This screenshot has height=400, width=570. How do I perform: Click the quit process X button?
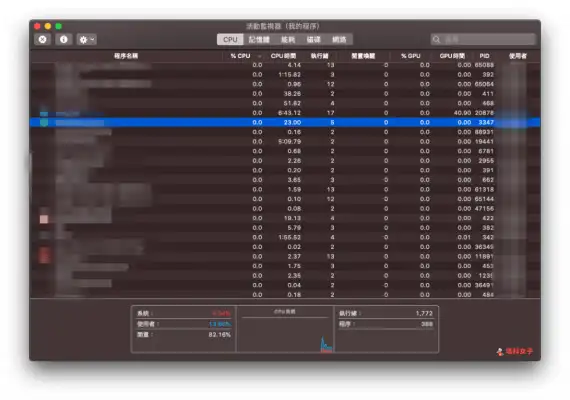click(x=43, y=39)
